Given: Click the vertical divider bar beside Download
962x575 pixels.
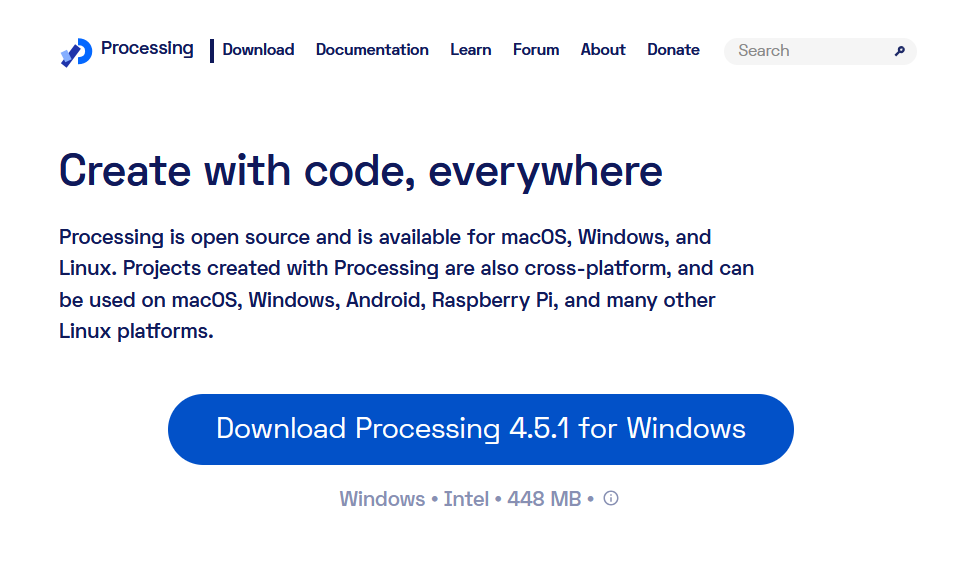Looking at the screenshot, I should pyautogui.click(x=212, y=51).
